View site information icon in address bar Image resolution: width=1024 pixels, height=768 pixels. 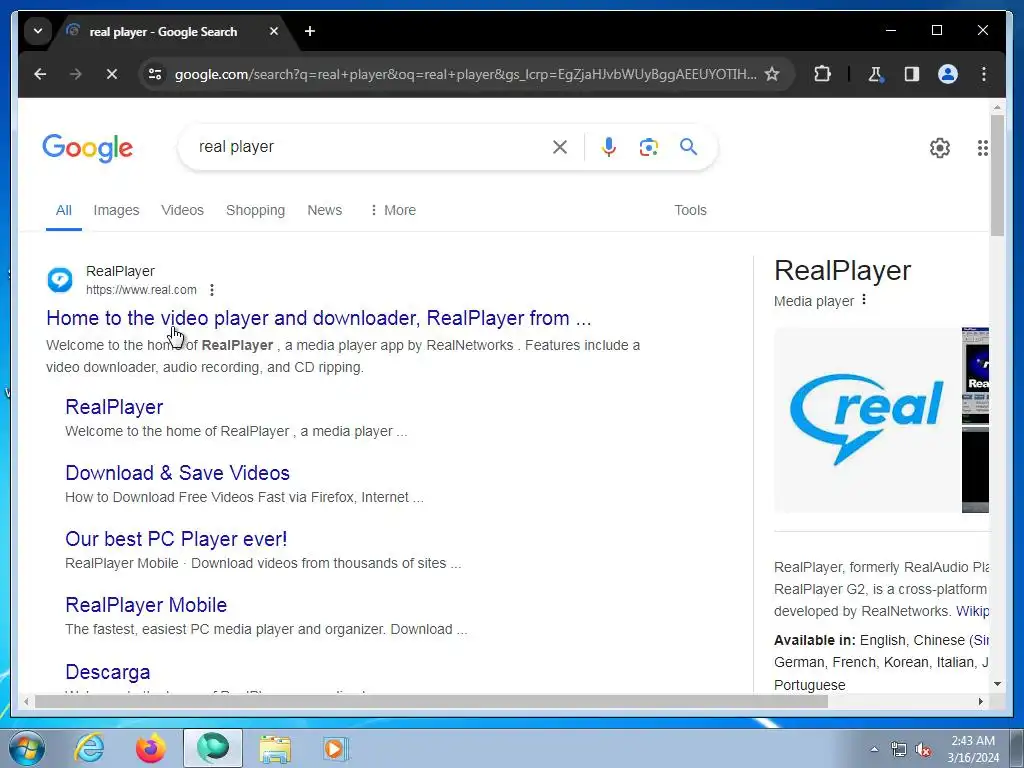click(155, 74)
